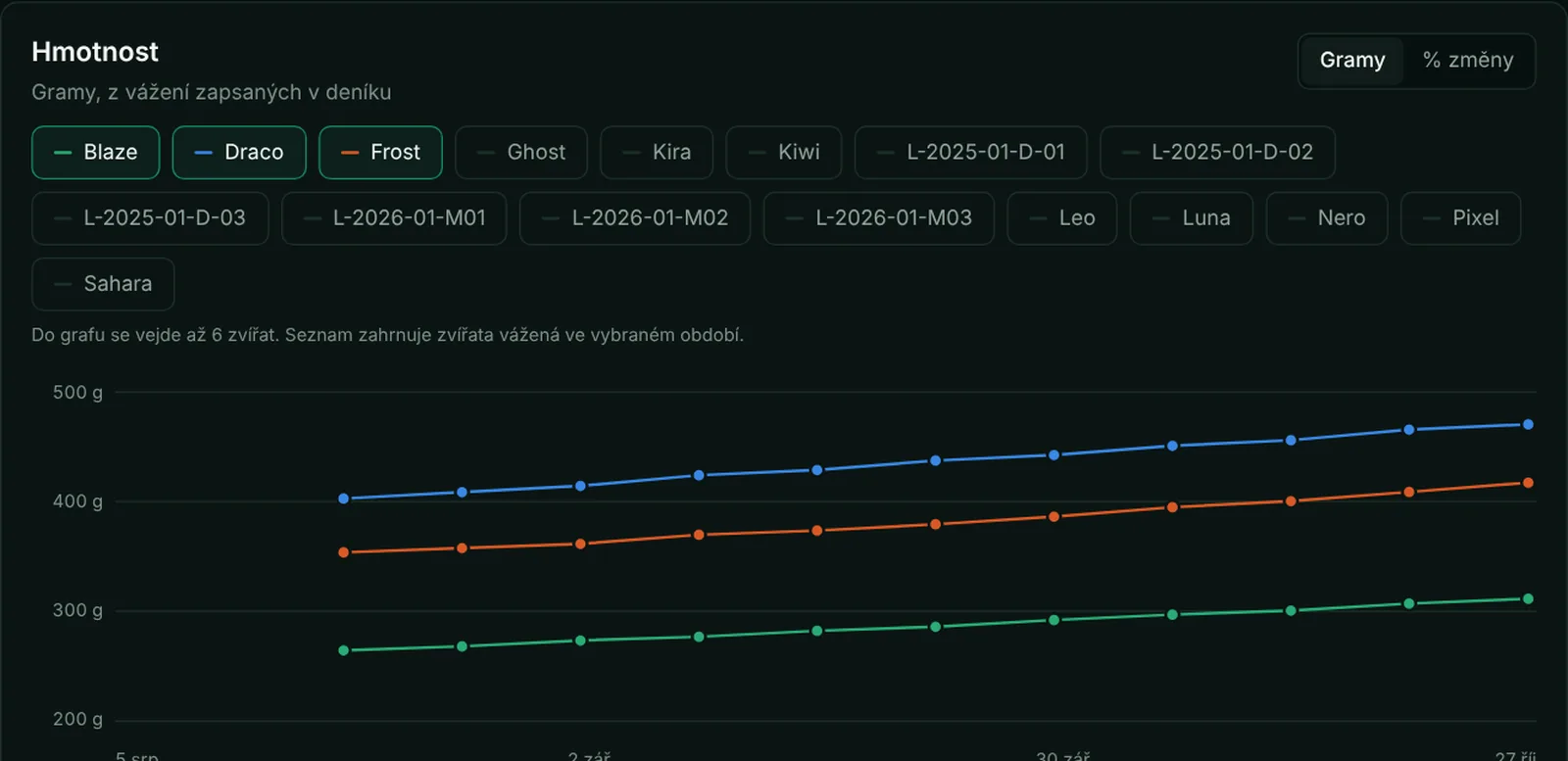Click the first blue Draco data point
This screenshot has height=761, width=1568.
344,499
